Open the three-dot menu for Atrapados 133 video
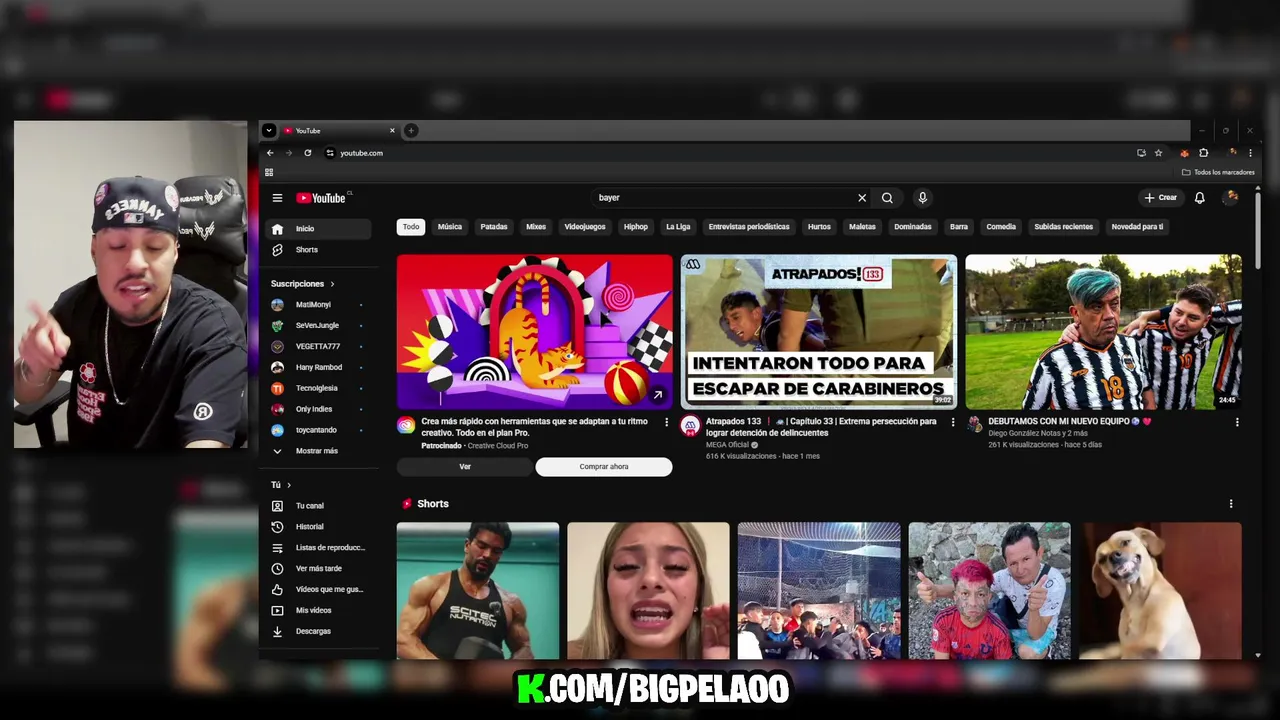This screenshot has width=1280, height=720. tap(952, 422)
